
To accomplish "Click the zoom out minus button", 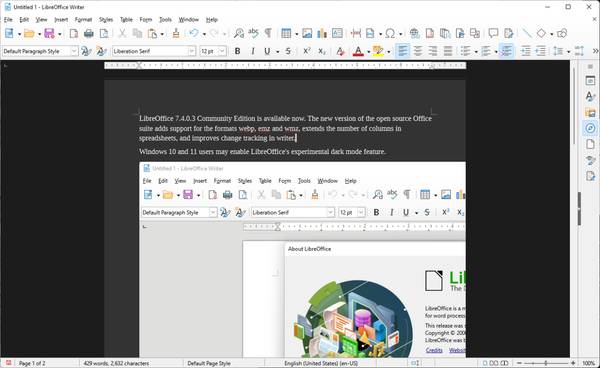I will pyautogui.click(x=519, y=363).
